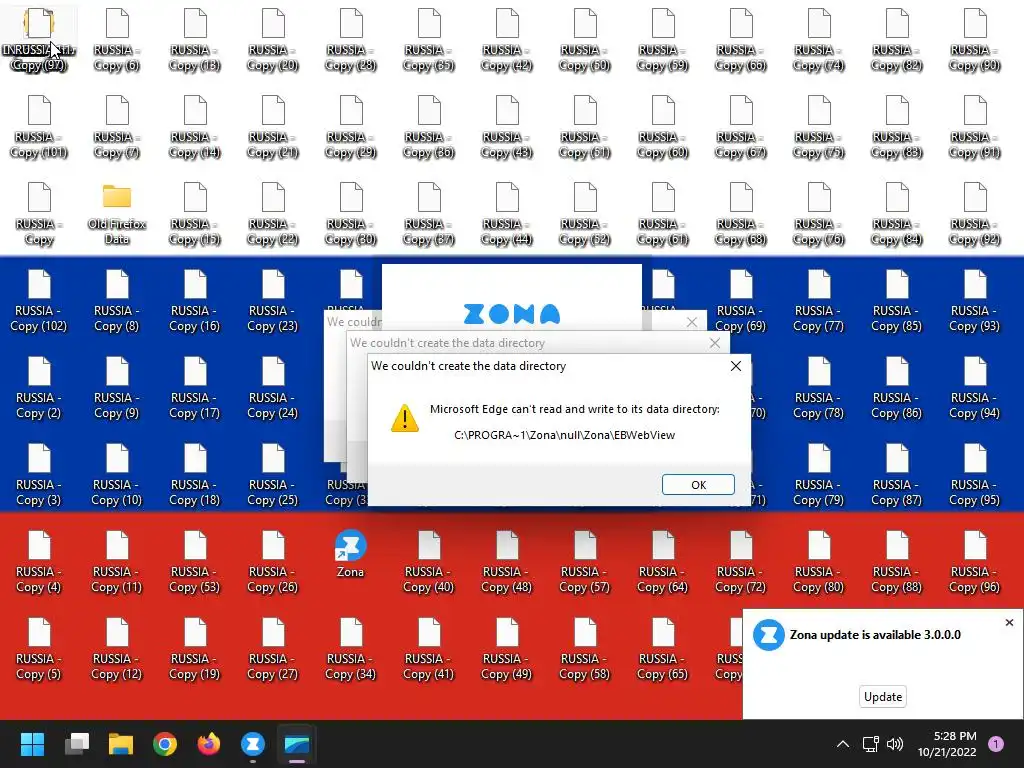Select file RUSSIA - Copy (10)
1024x768 pixels.
(117, 474)
